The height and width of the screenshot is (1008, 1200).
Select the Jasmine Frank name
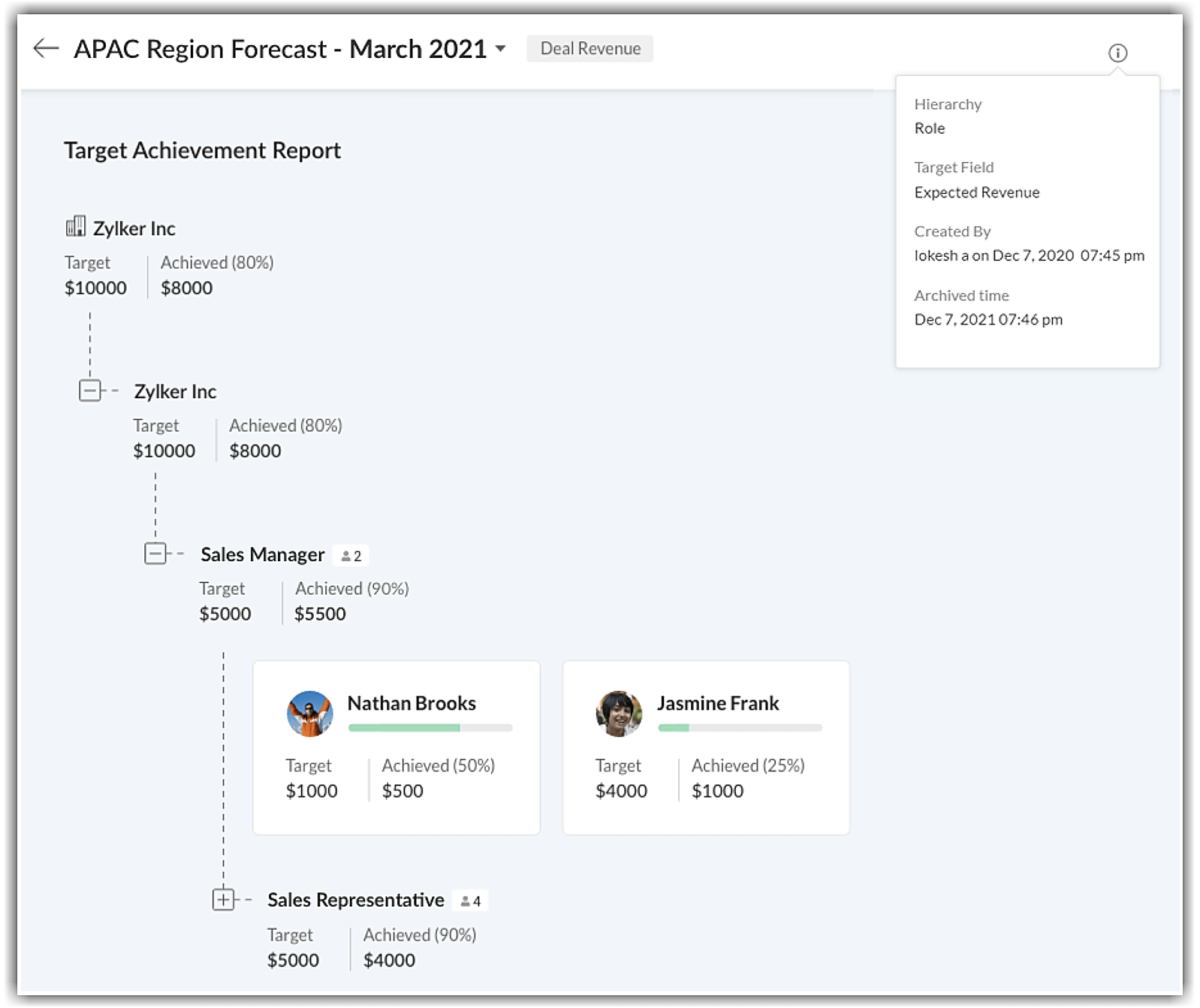(x=717, y=703)
